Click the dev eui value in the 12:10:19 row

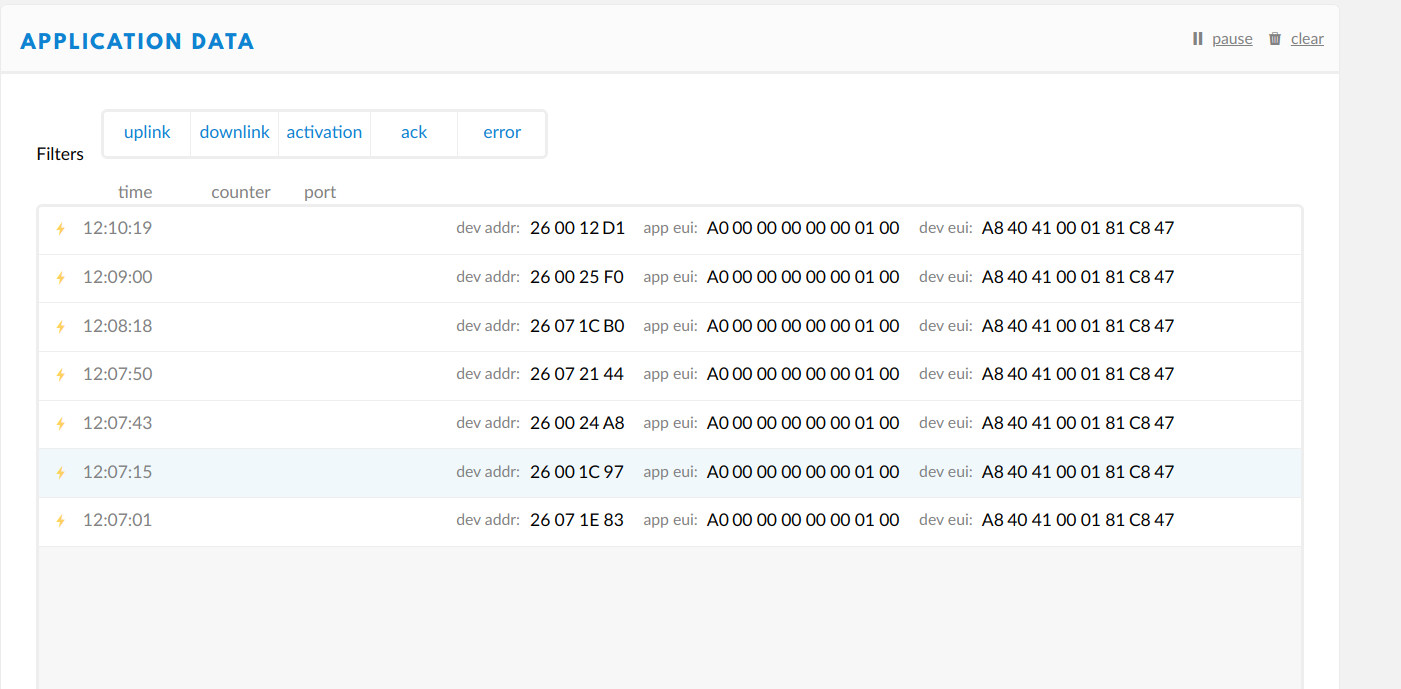[x=1078, y=228]
